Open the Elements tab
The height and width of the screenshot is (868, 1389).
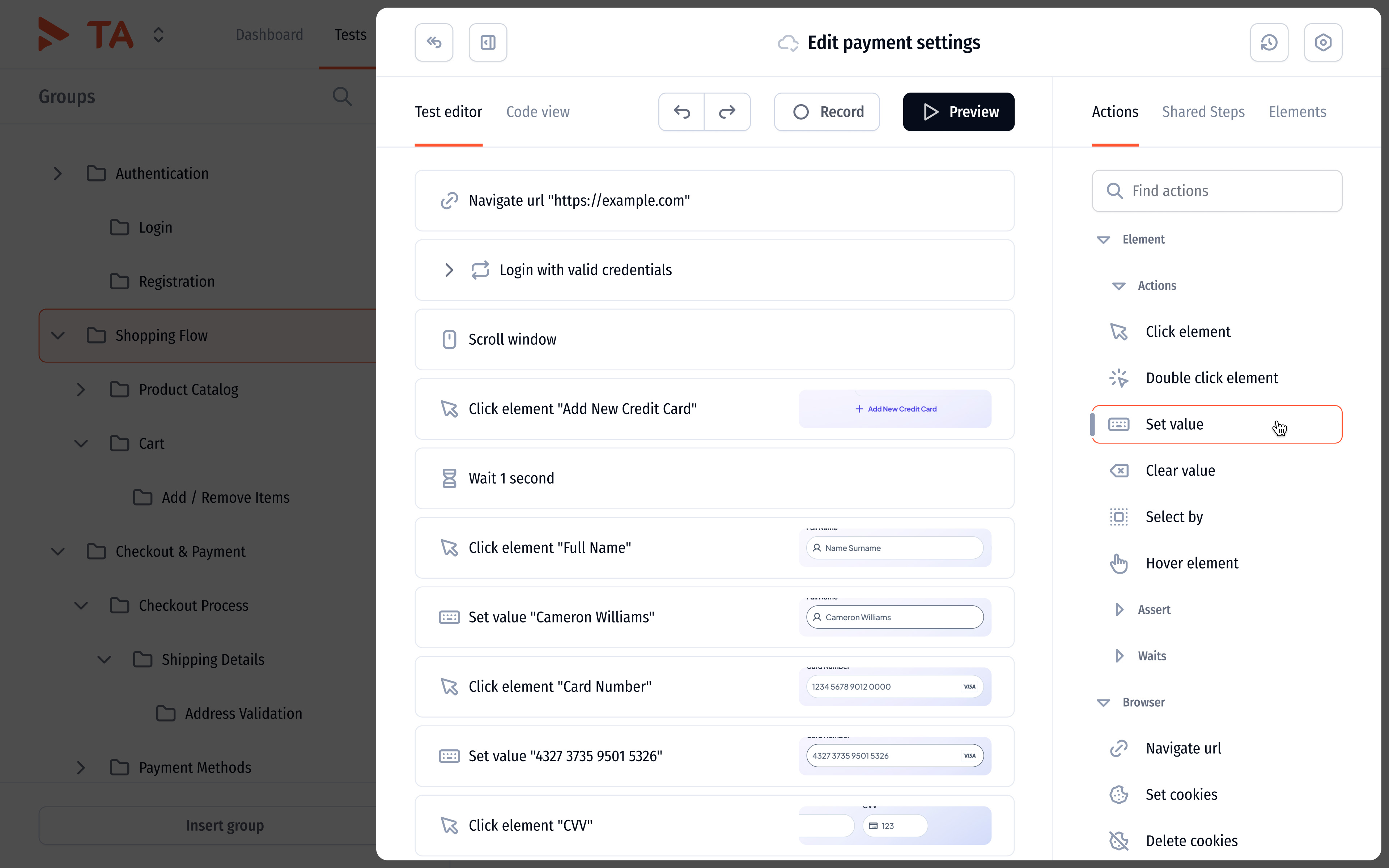click(x=1297, y=112)
